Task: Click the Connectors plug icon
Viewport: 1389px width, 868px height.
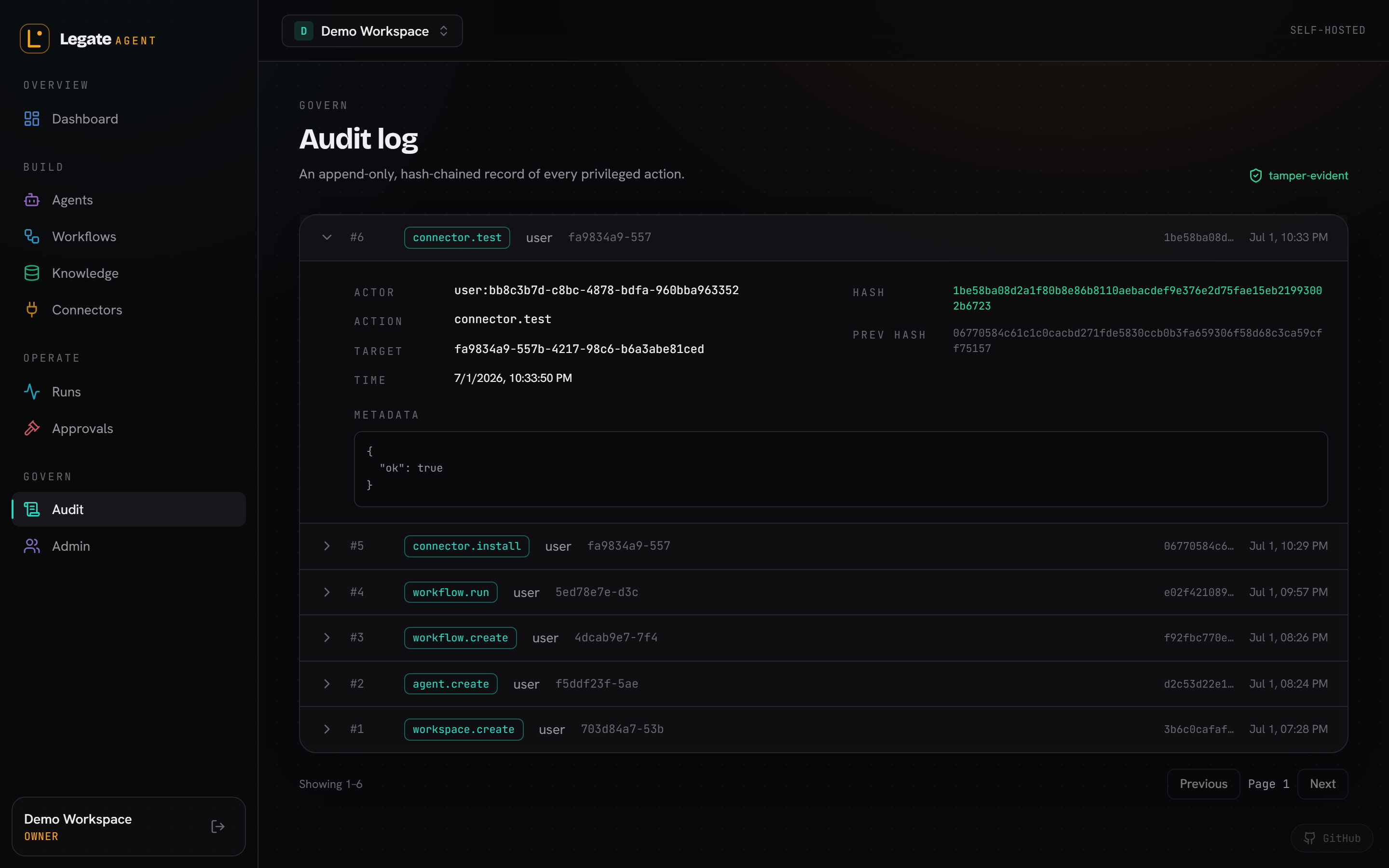Action: coord(31,310)
